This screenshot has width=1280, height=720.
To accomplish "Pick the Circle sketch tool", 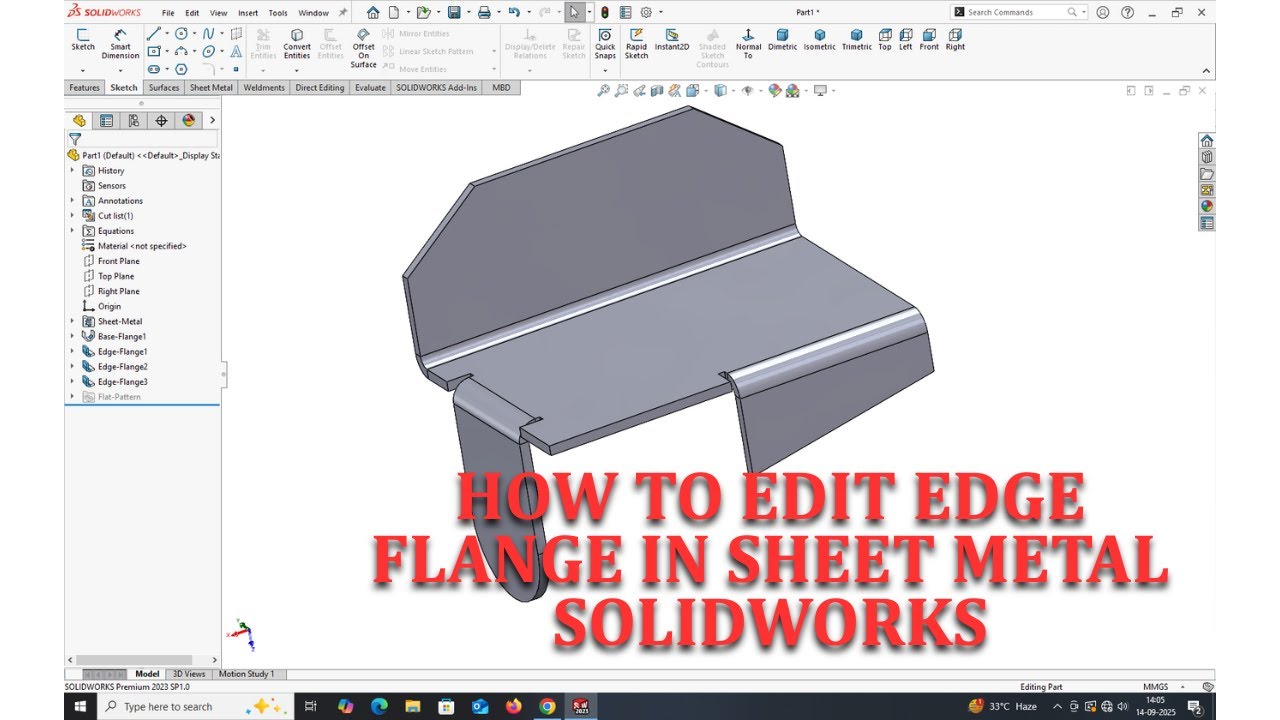I will click(181, 34).
